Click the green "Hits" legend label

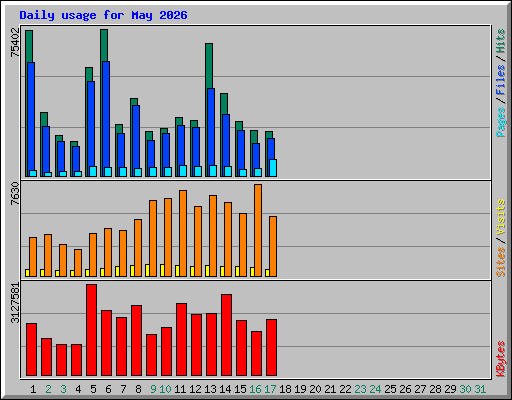click(x=501, y=41)
